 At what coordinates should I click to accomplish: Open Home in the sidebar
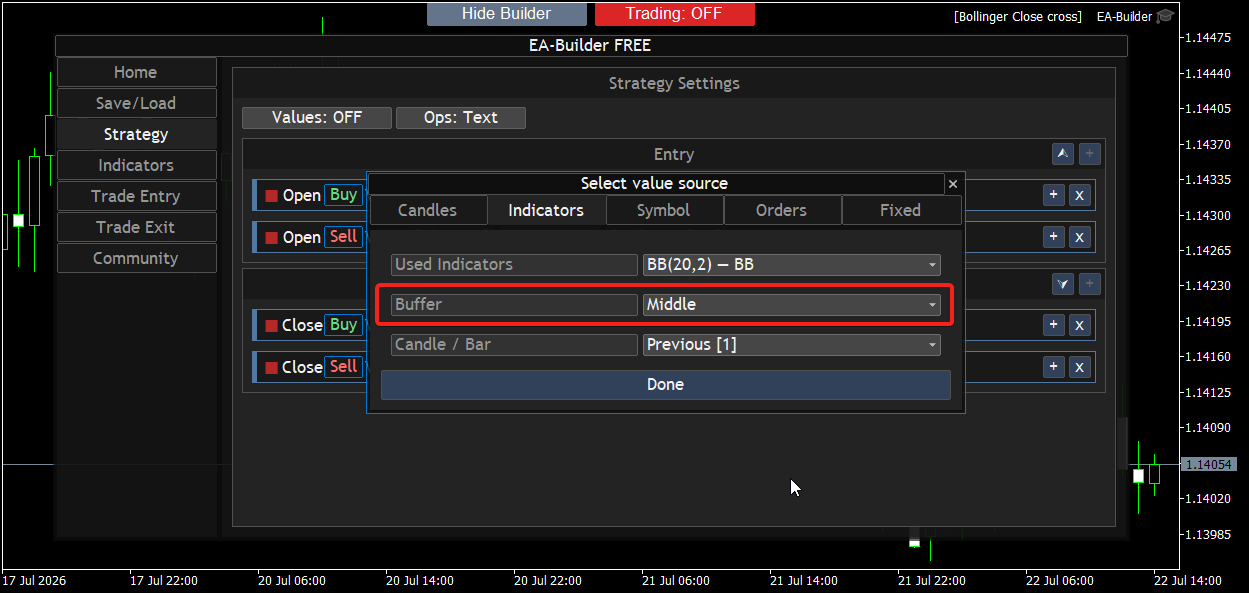[x=136, y=72]
